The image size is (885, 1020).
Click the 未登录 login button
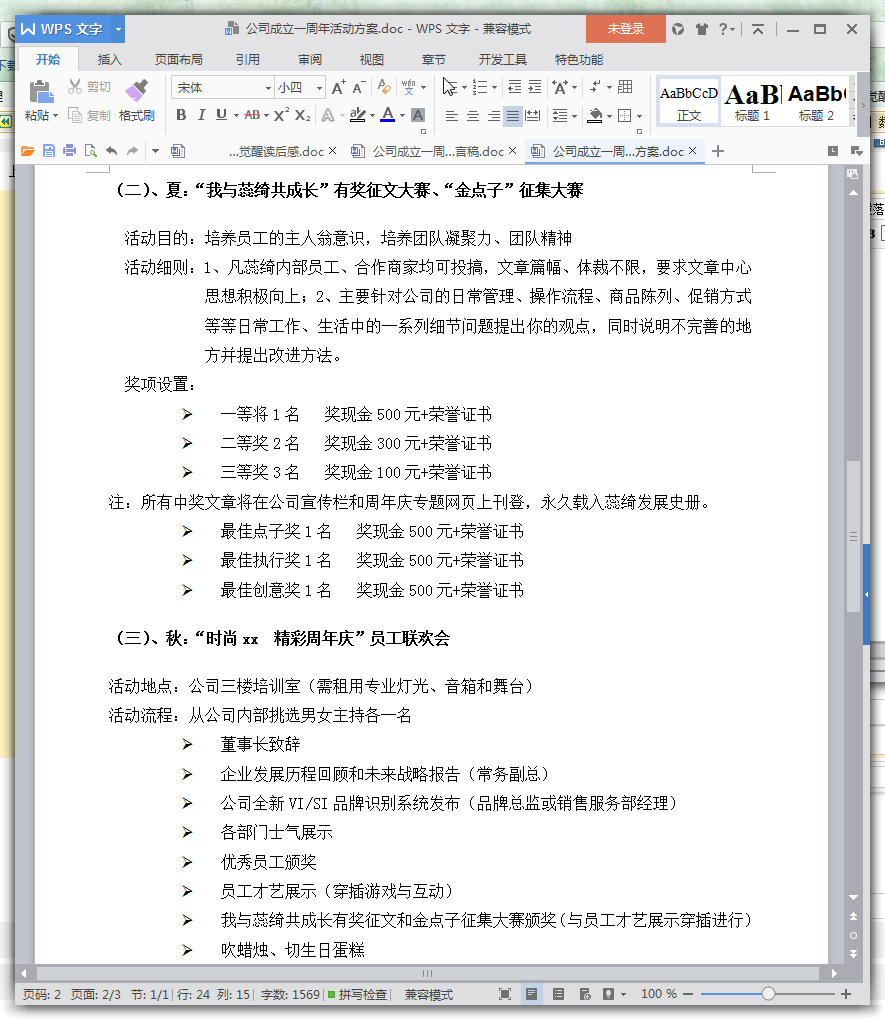click(x=625, y=29)
